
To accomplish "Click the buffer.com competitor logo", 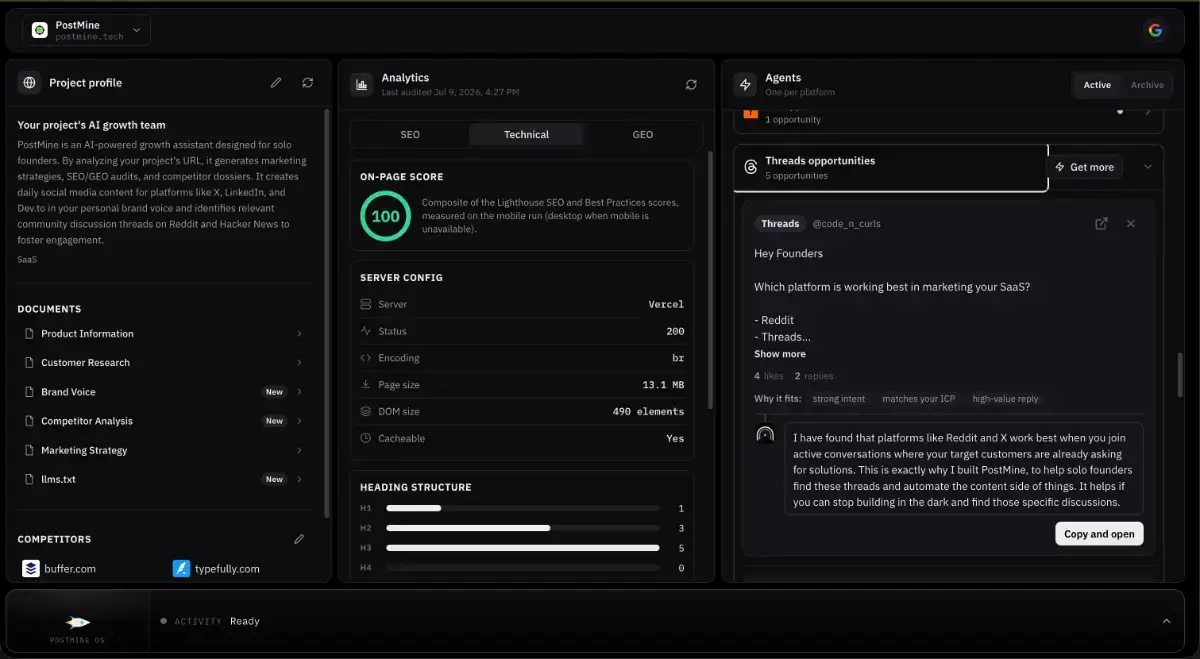I will click(x=31, y=568).
